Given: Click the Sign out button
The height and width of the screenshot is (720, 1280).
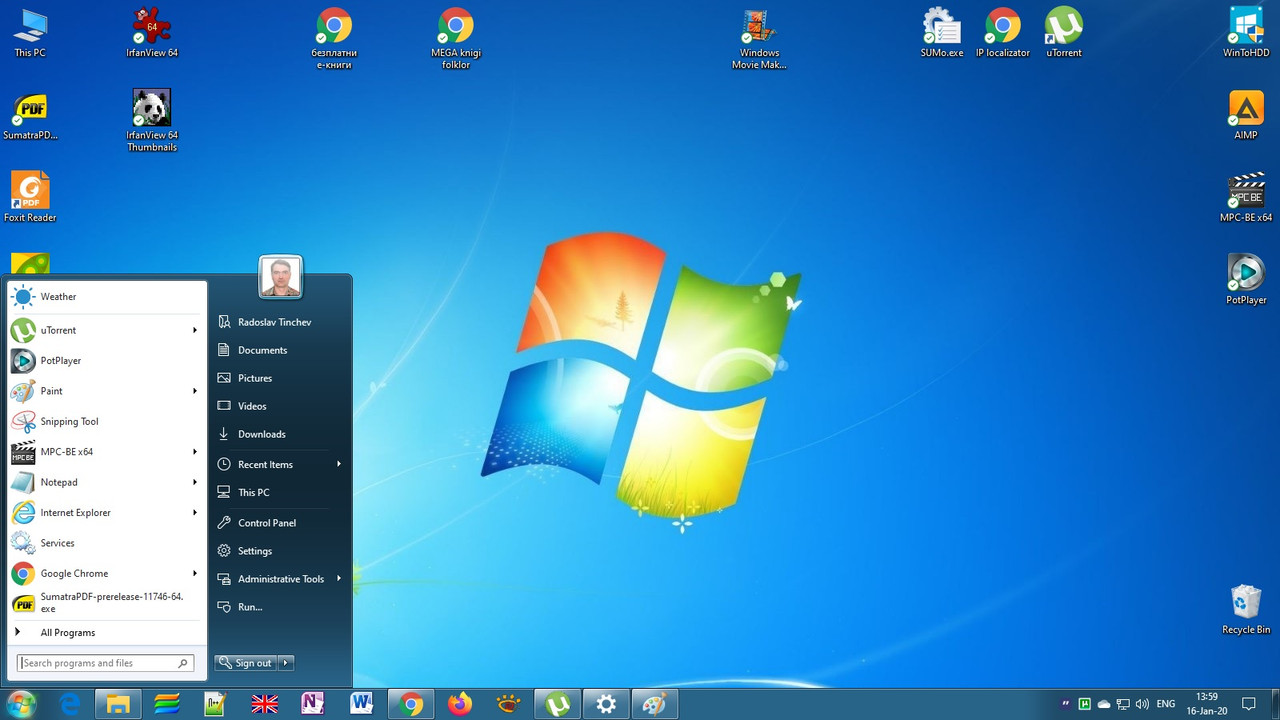Looking at the screenshot, I should (246, 662).
